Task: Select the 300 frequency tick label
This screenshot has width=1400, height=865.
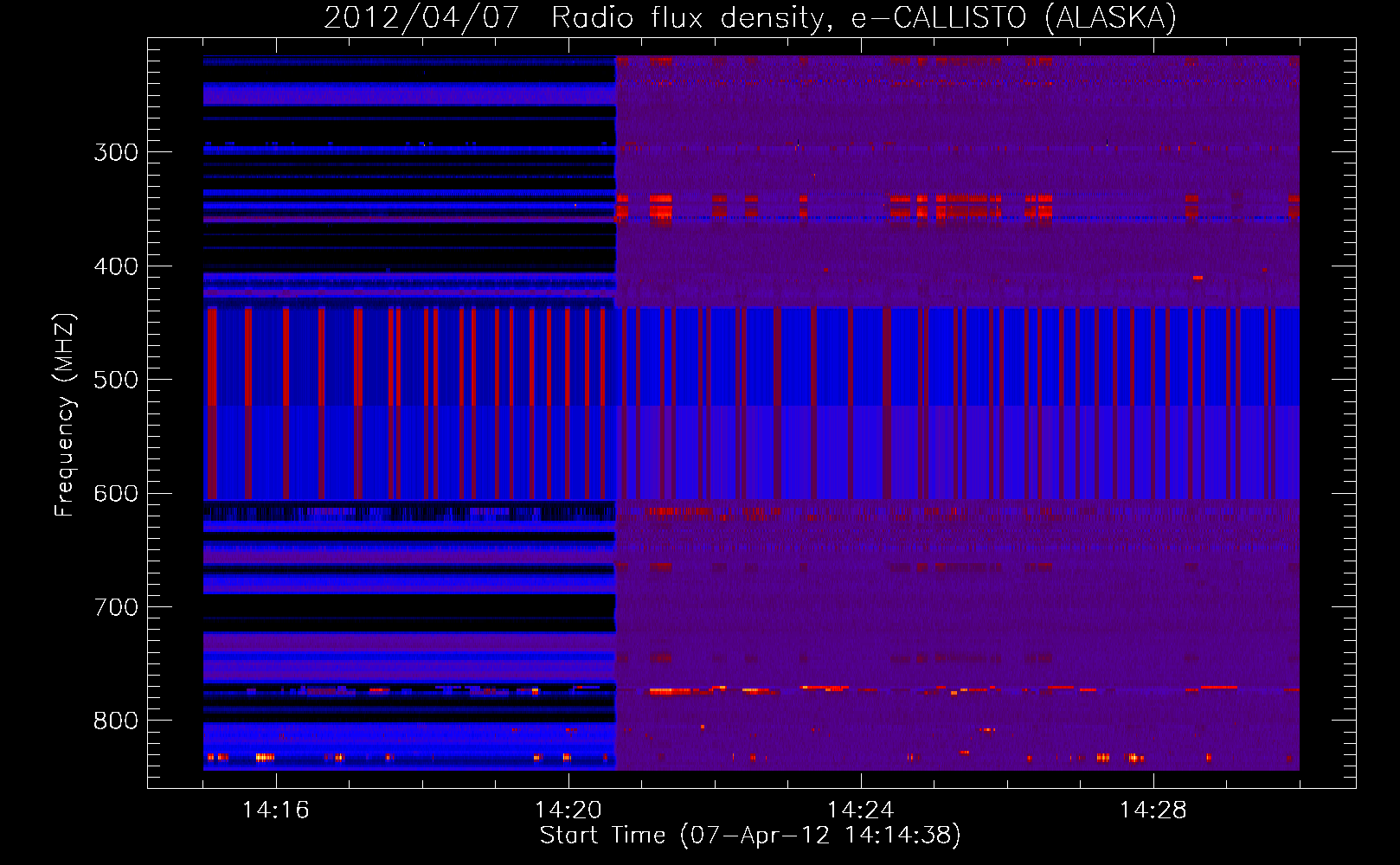Action: (x=116, y=152)
